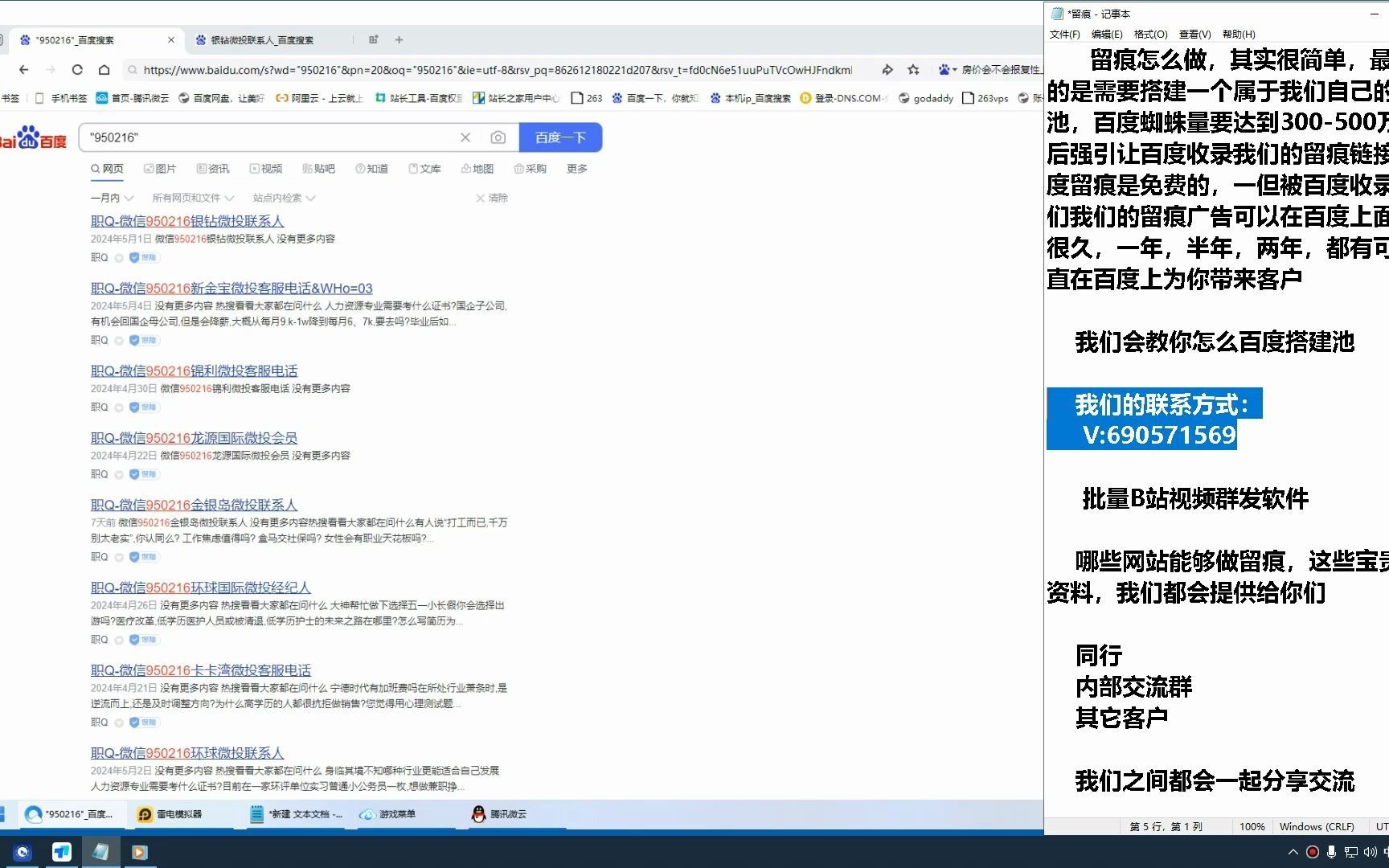Select the 文库 search tab
The height and width of the screenshot is (868, 1389).
coord(425,169)
